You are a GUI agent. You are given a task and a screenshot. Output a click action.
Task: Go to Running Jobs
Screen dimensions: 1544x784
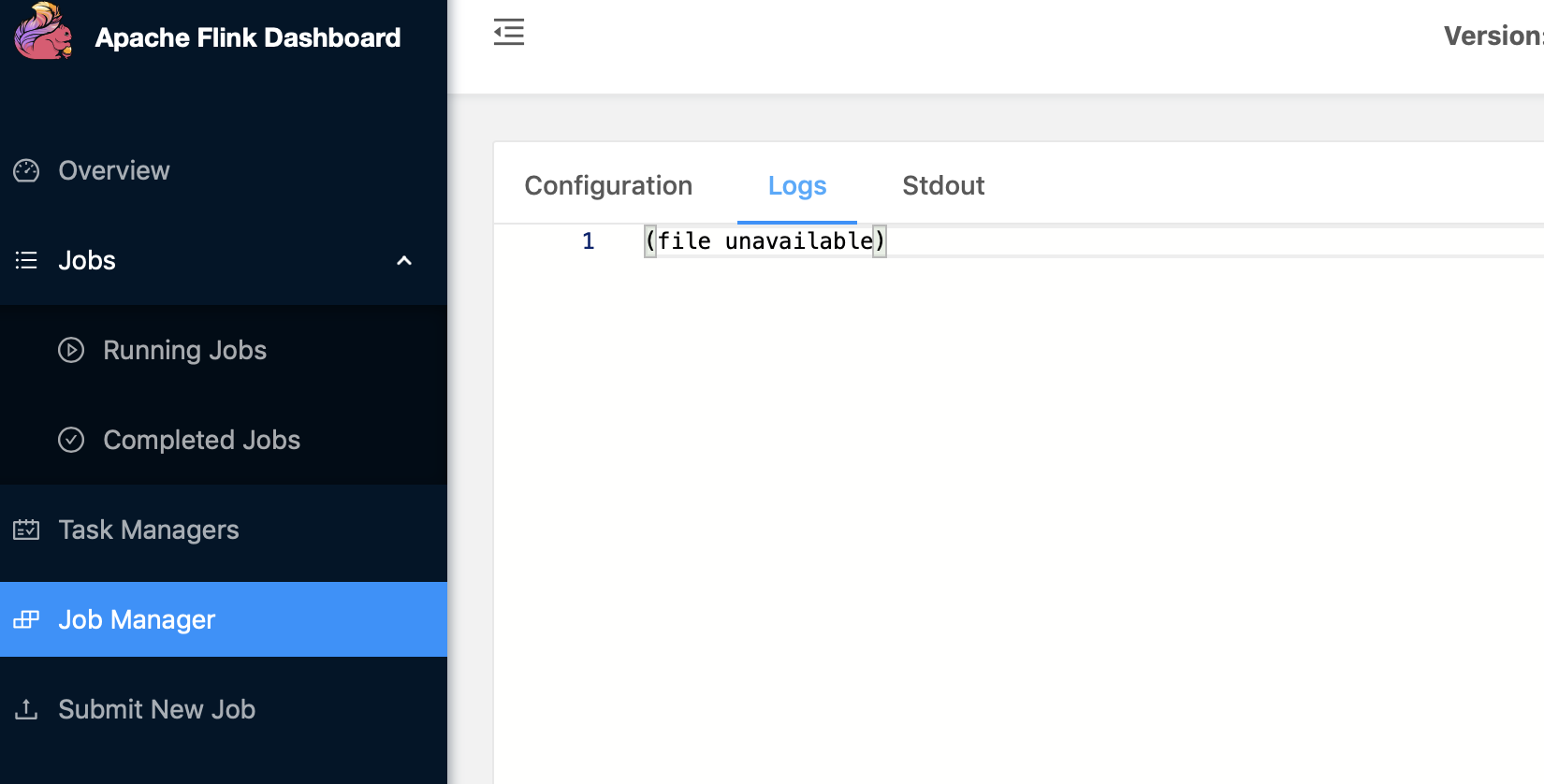click(x=224, y=350)
